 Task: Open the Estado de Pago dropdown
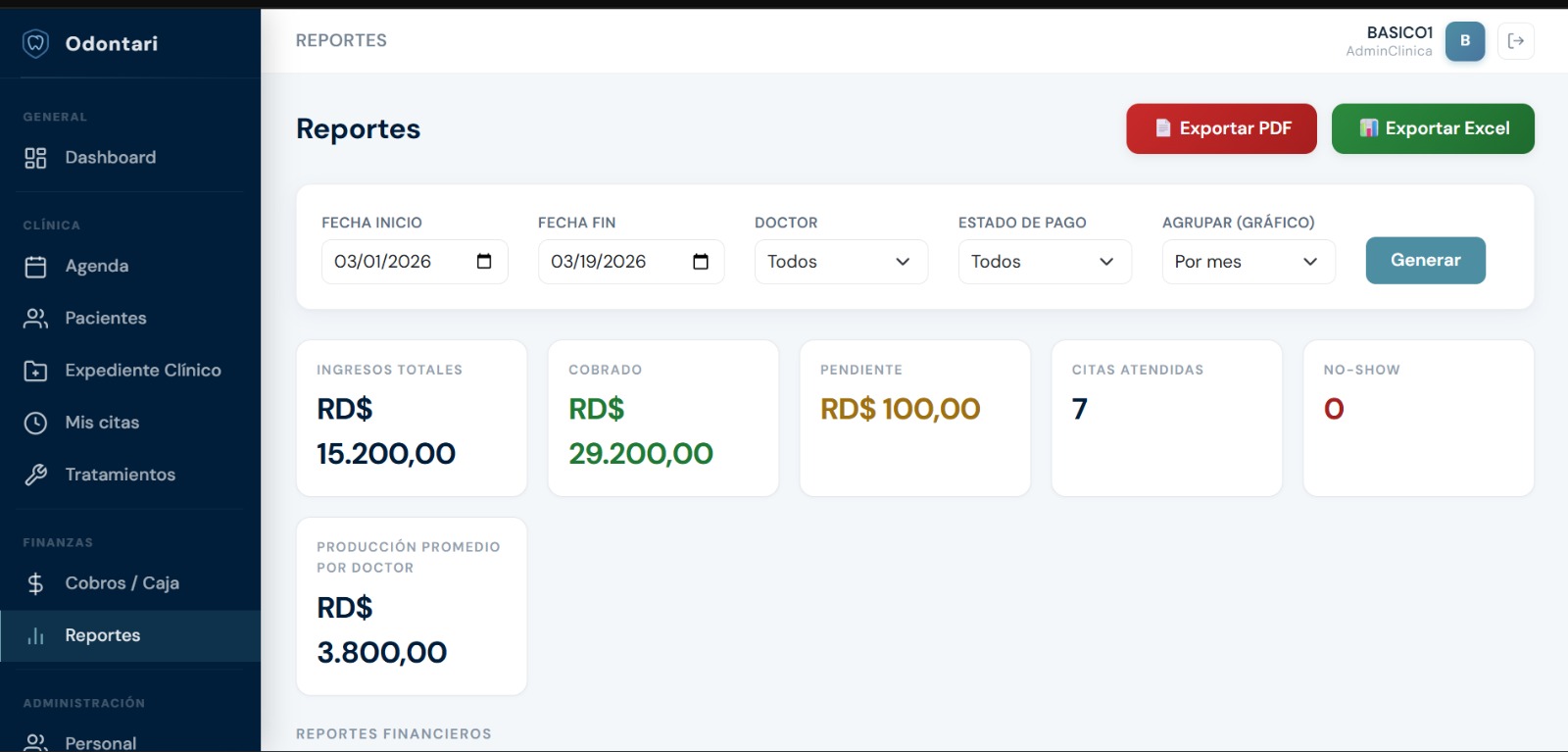[1044, 262]
